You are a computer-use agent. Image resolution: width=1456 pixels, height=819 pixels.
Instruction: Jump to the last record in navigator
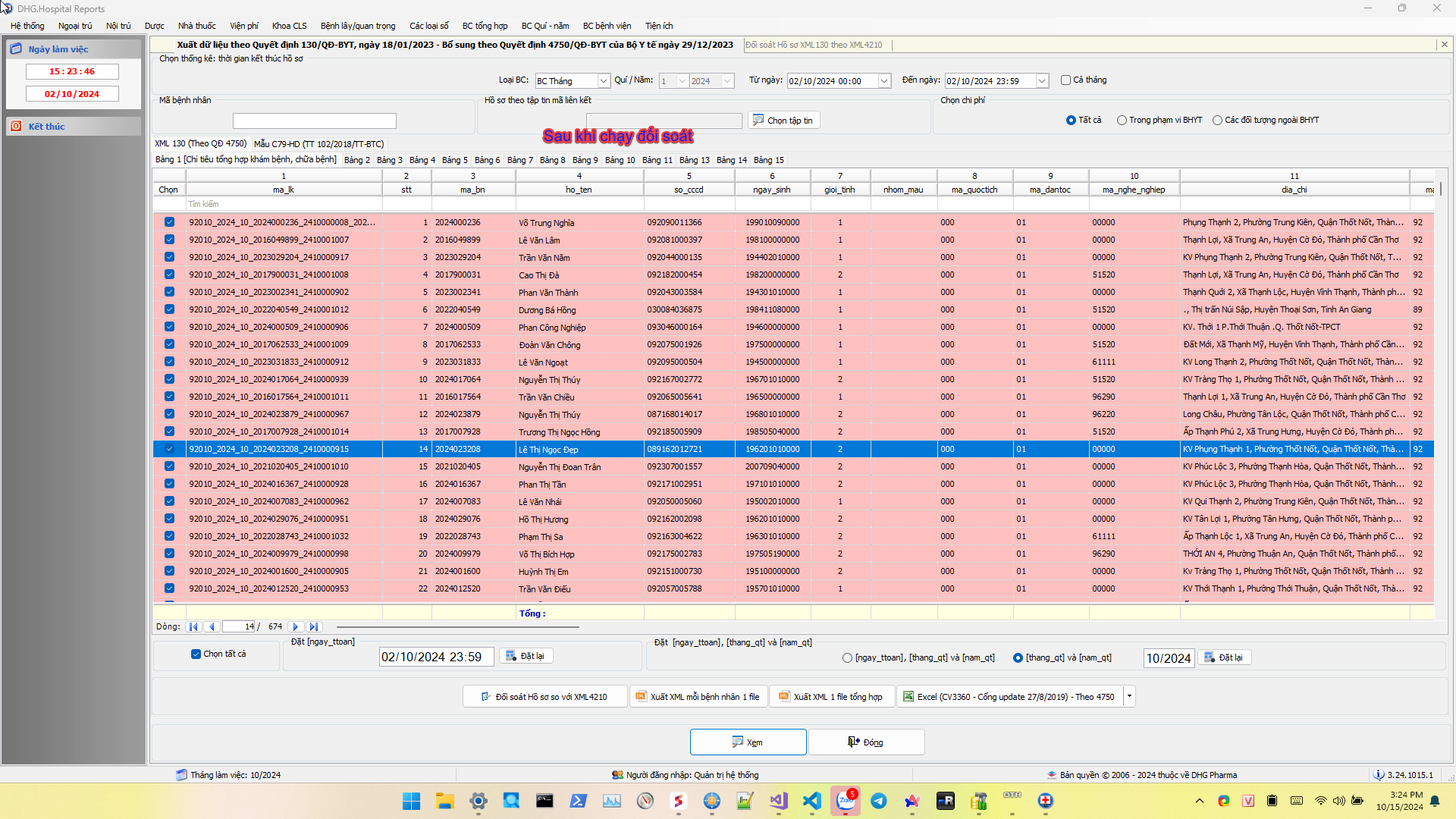314,627
